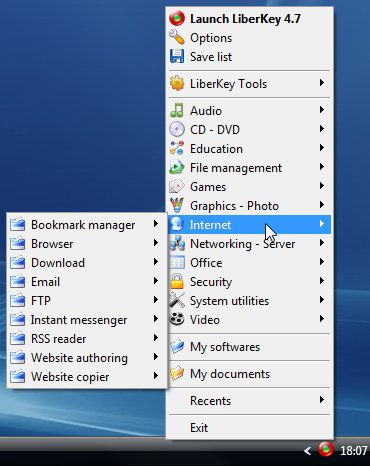Select the highlighted Internet menu item
This screenshot has width=370, height=466.
pyautogui.click(x=249, y=225)
